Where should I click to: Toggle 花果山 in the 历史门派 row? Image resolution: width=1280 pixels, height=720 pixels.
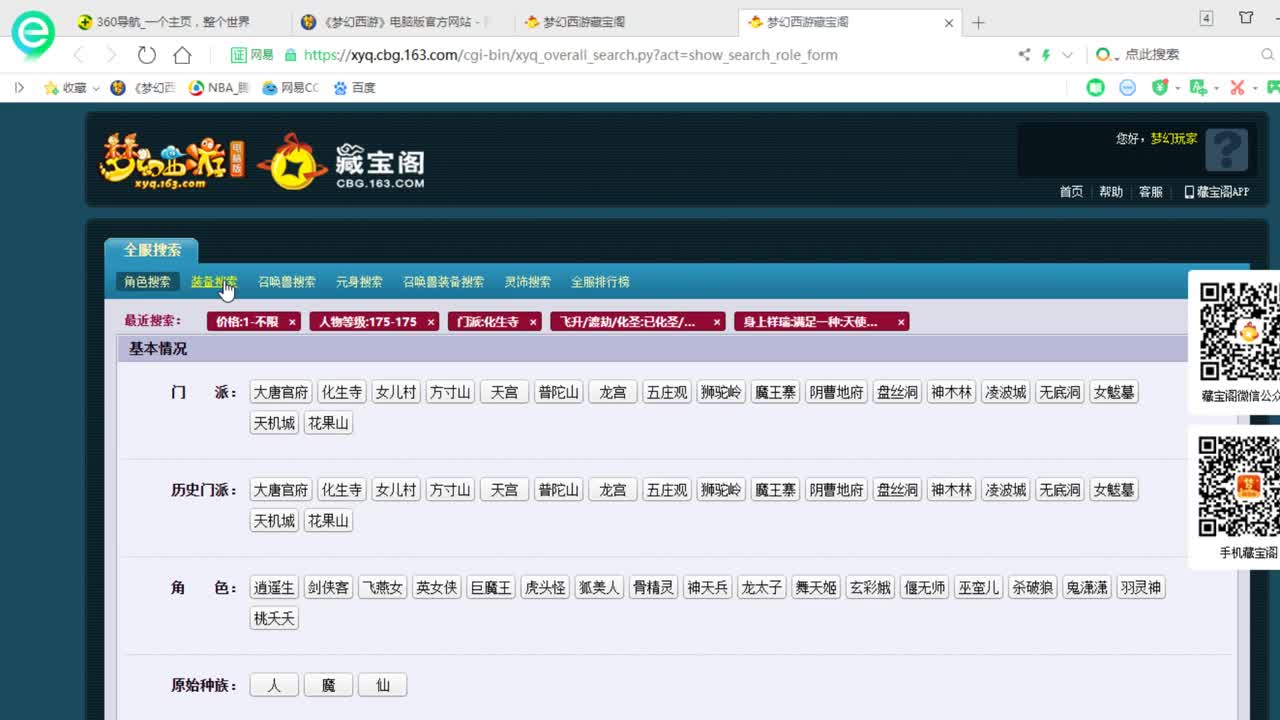tap(328, 520)
